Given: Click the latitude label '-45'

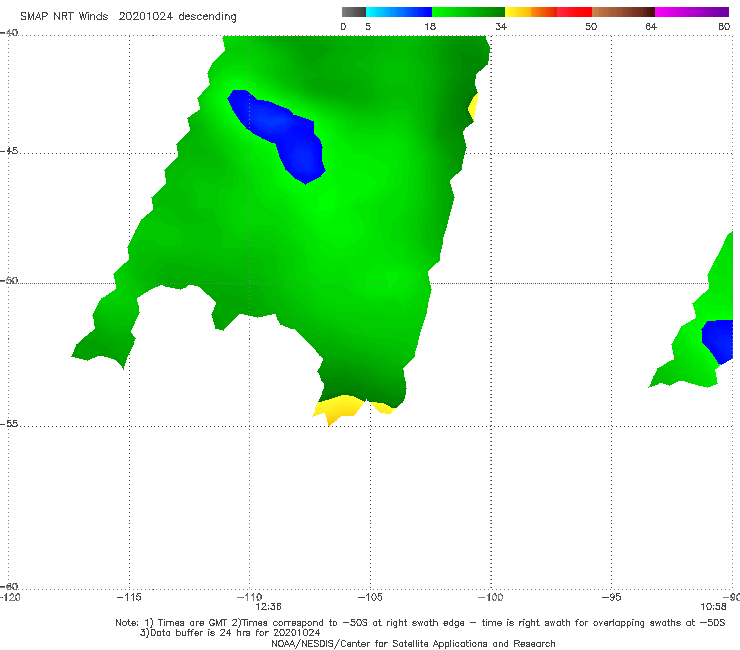Looking at the screenshot, I should coord(9,151).
